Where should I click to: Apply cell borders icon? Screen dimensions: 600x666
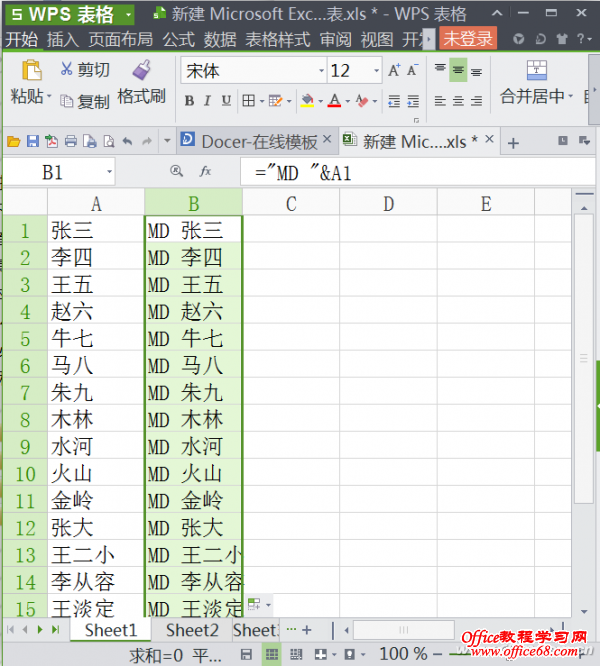pyautogui.click(x=248, y=101)
